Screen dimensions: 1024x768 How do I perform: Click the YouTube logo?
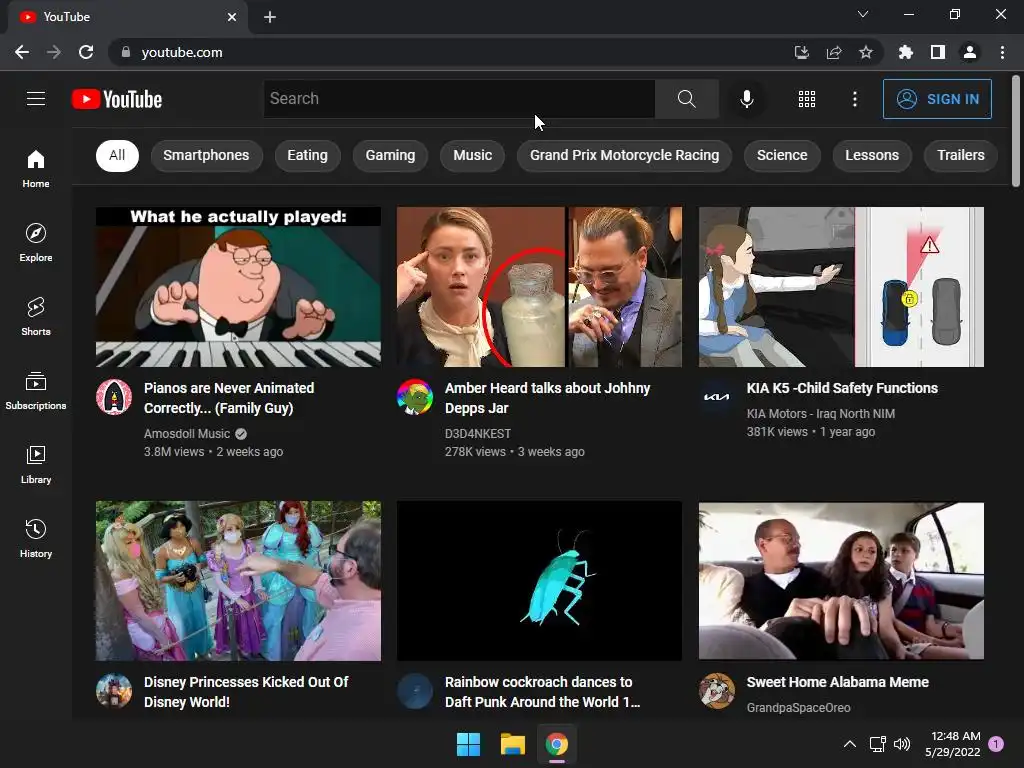[117, 99]
